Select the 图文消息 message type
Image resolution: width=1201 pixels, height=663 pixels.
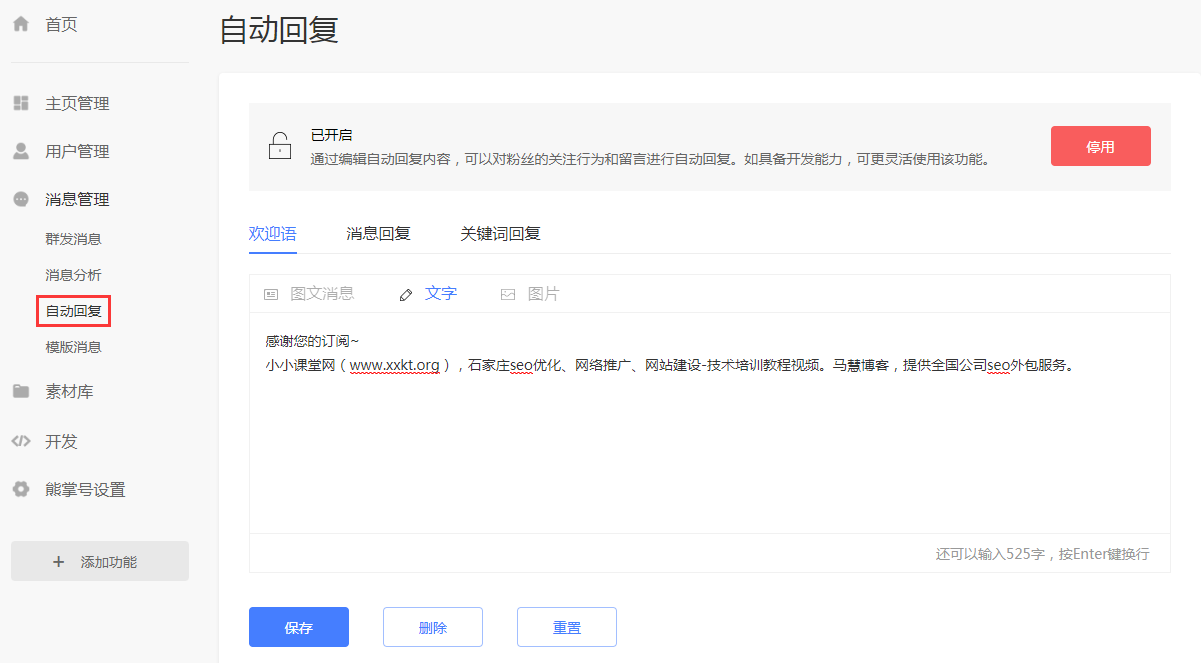click(x=309, y=294)
